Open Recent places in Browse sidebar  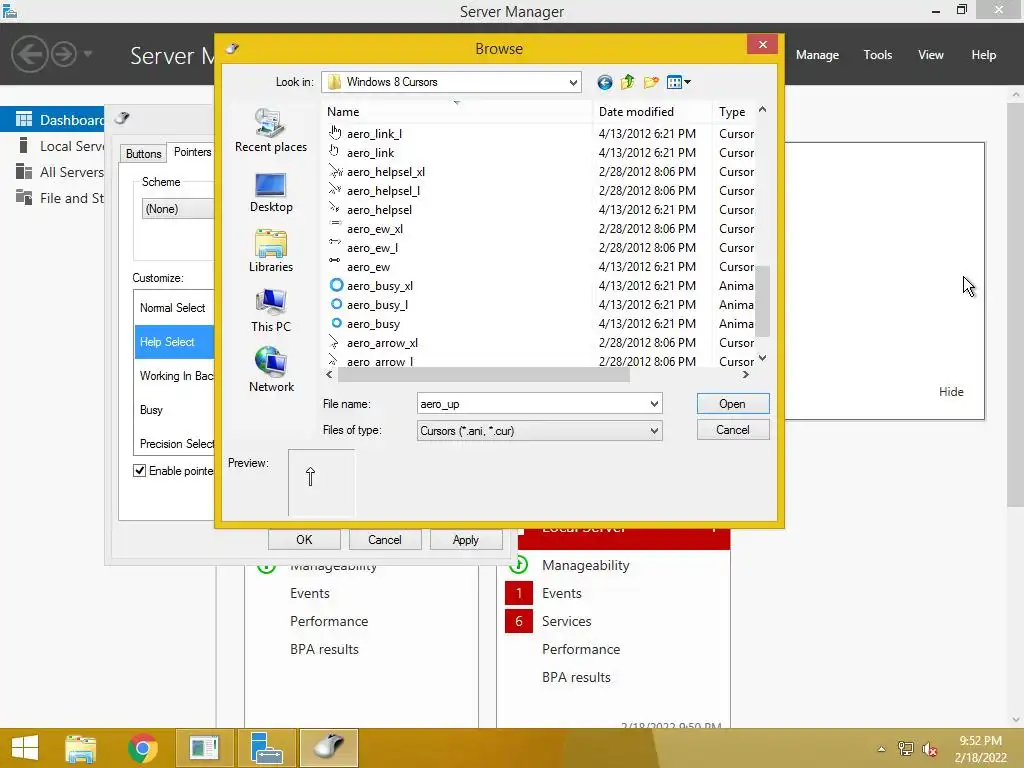click(270, 131)
